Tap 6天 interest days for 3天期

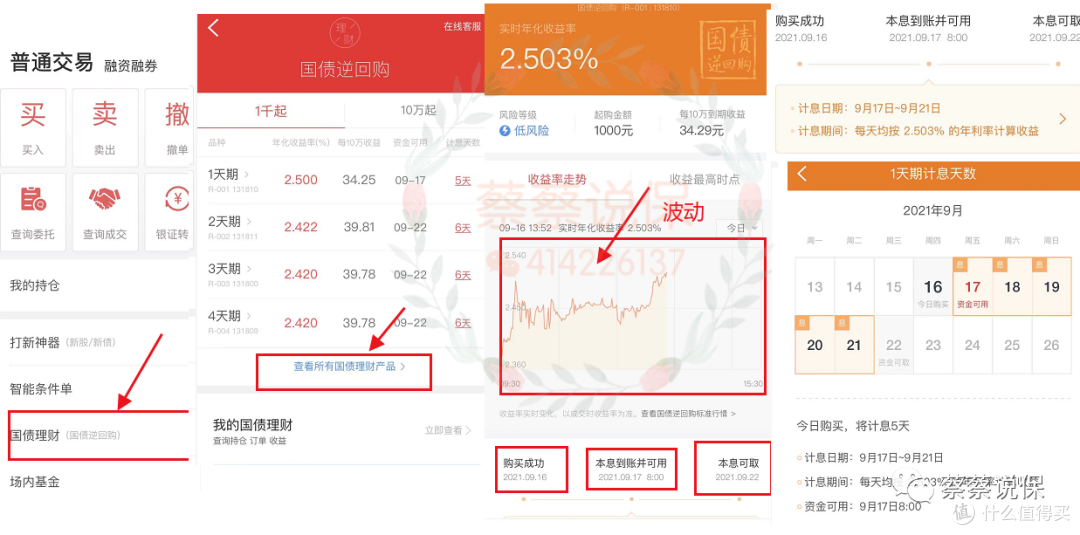pyautogui.click(x=462, y=274)
